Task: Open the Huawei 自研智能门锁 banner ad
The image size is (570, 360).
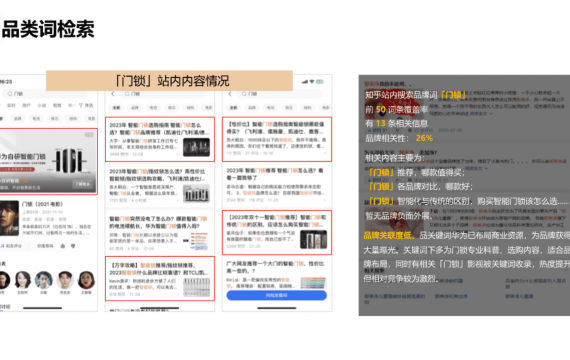Action: (x=48, y=161)
